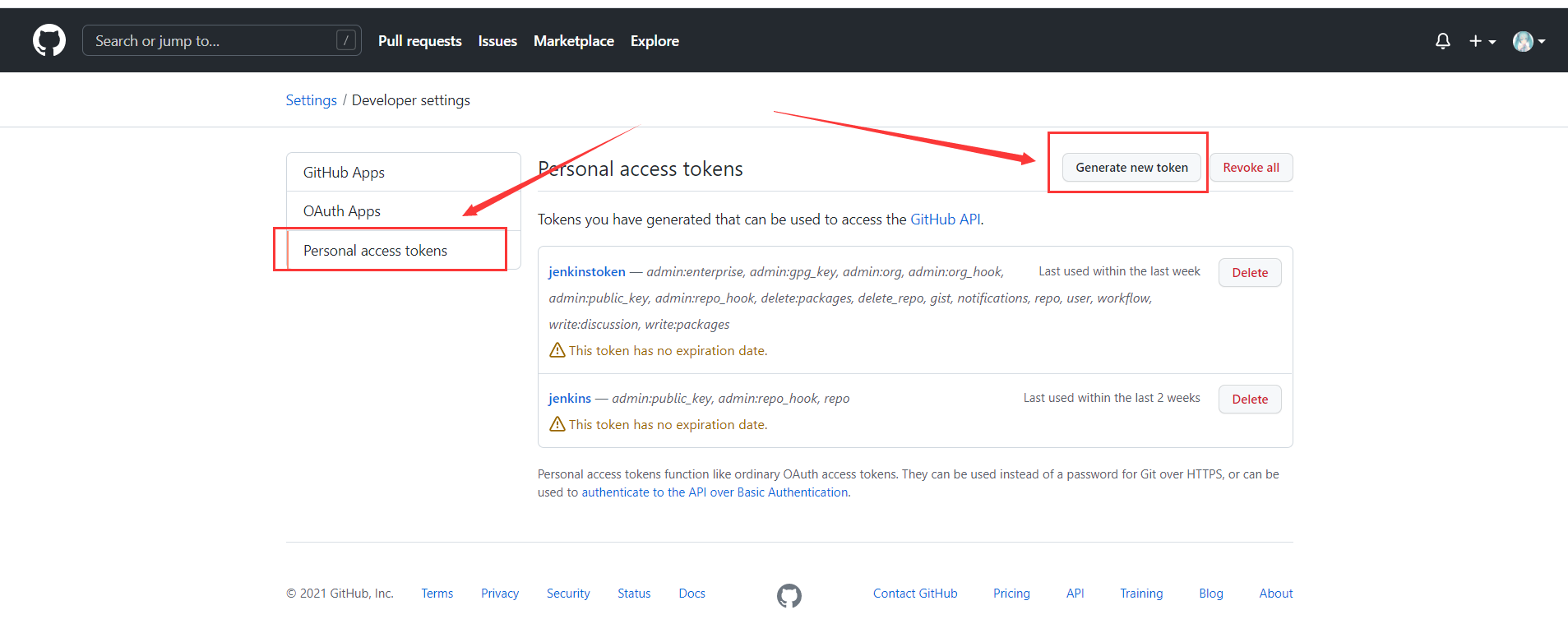Viewport: 1568px width, 633px height.
Task: Select GitHub Apps in sidebar
Action: point(403,173)
